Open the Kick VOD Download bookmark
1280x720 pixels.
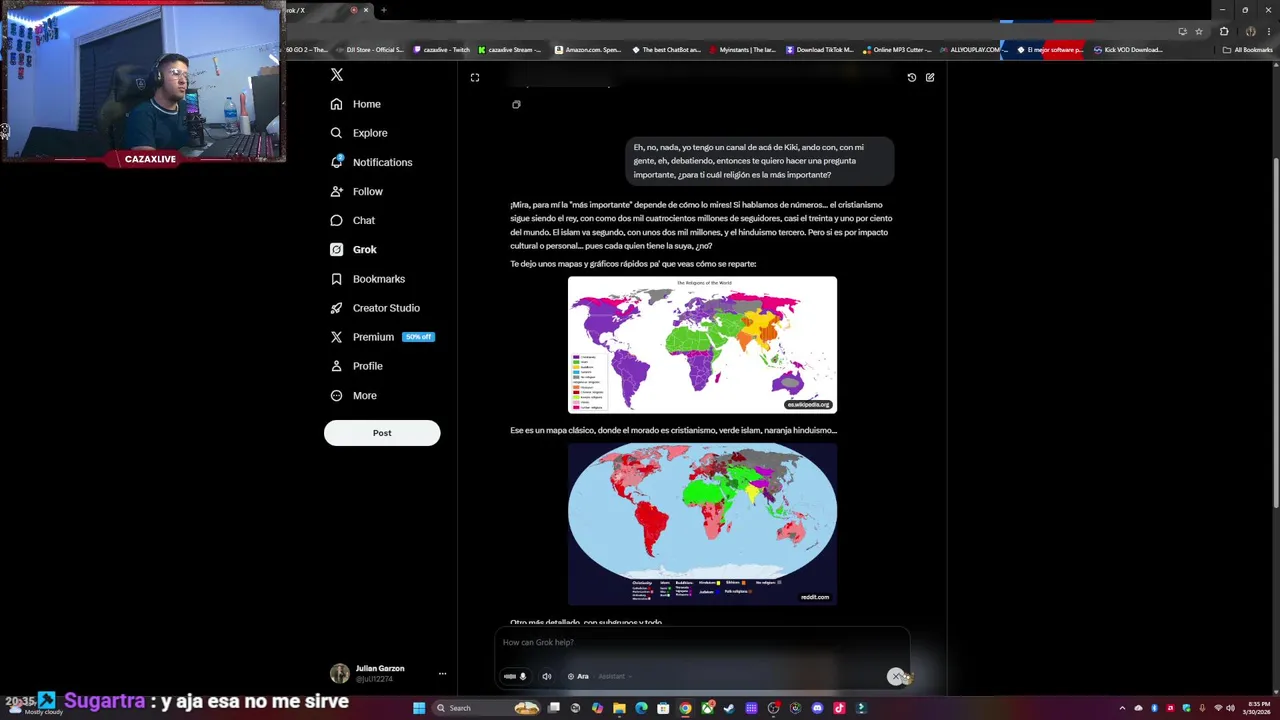[x=1128, y=50]
